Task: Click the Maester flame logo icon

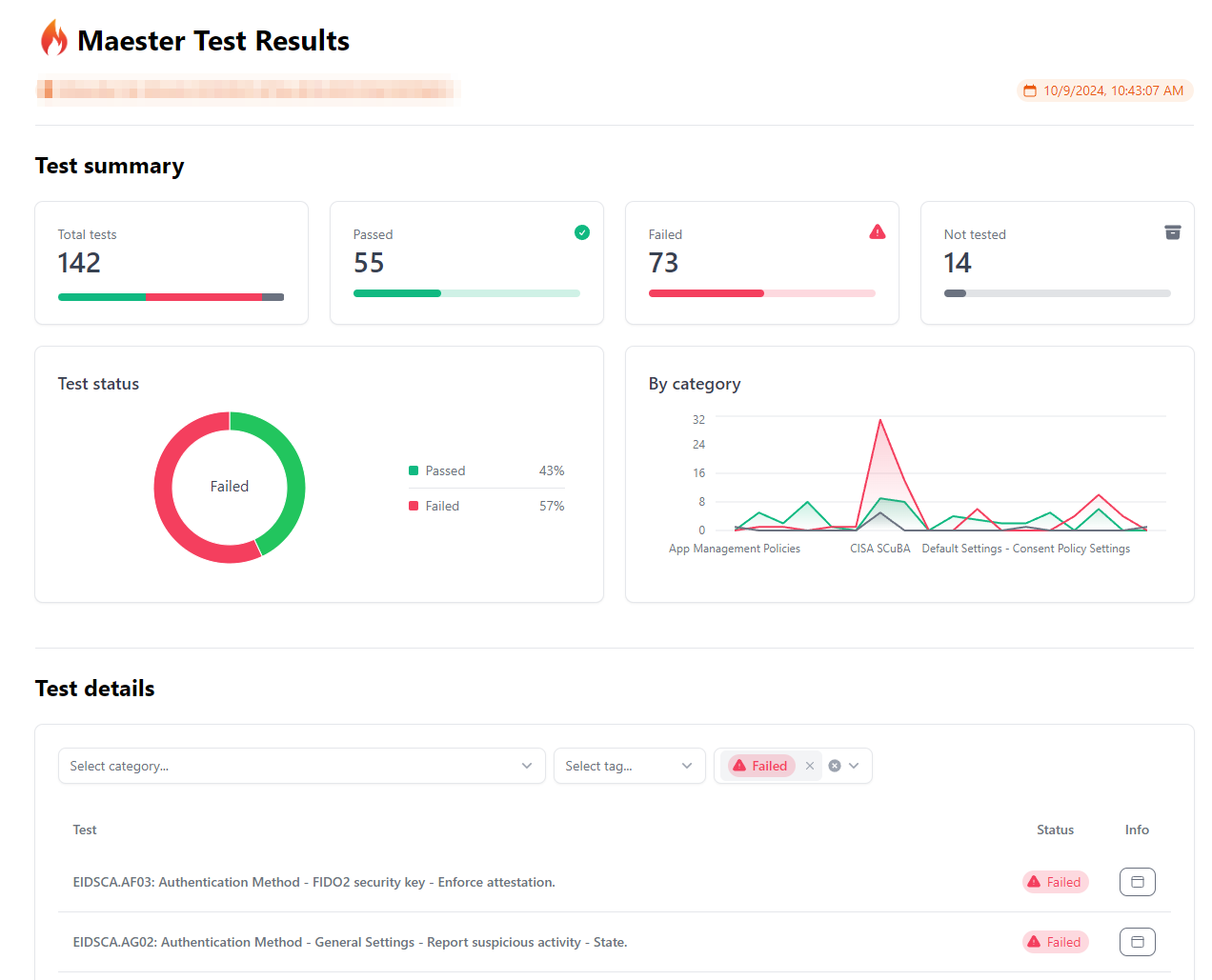Action: (x=54, y=36)
